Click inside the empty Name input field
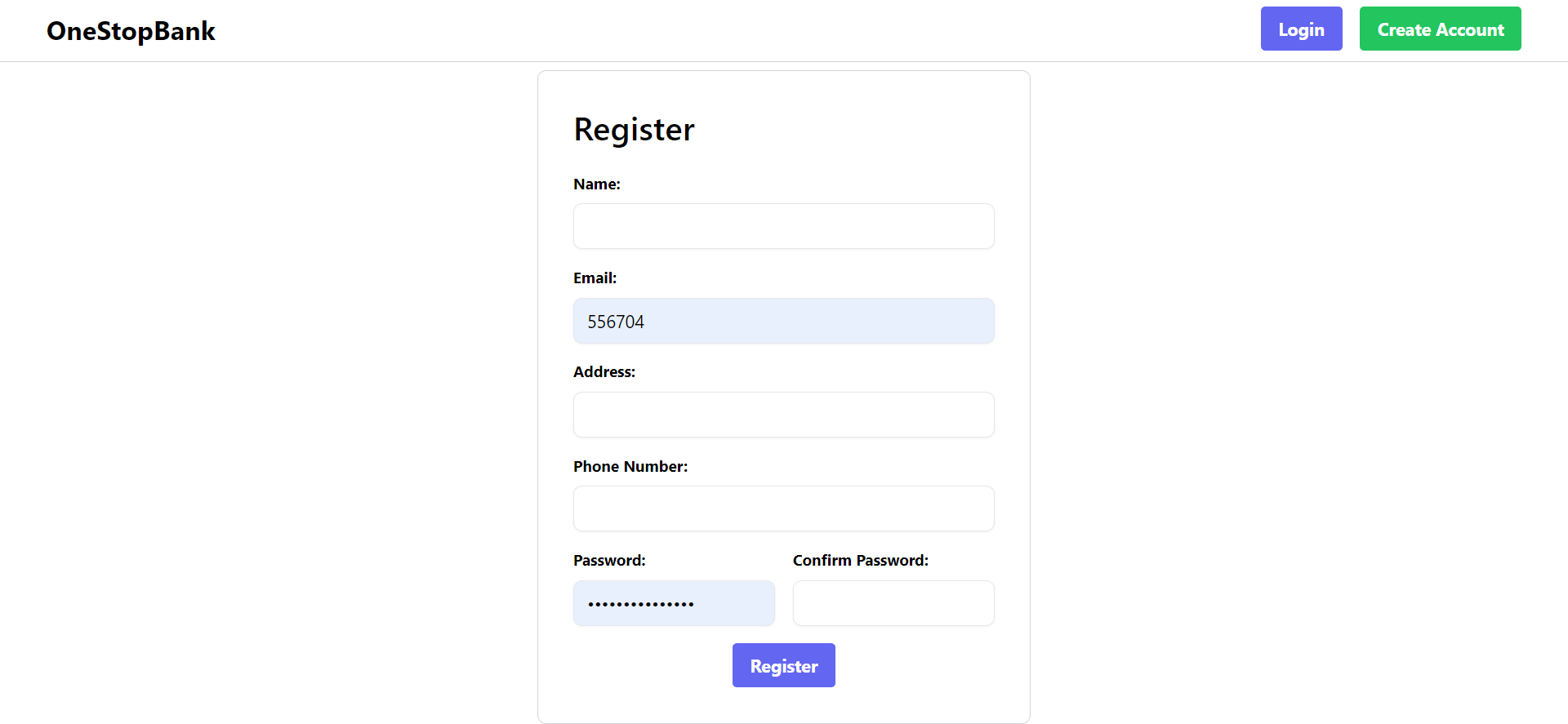1568x724 pixels. [782, 226]
